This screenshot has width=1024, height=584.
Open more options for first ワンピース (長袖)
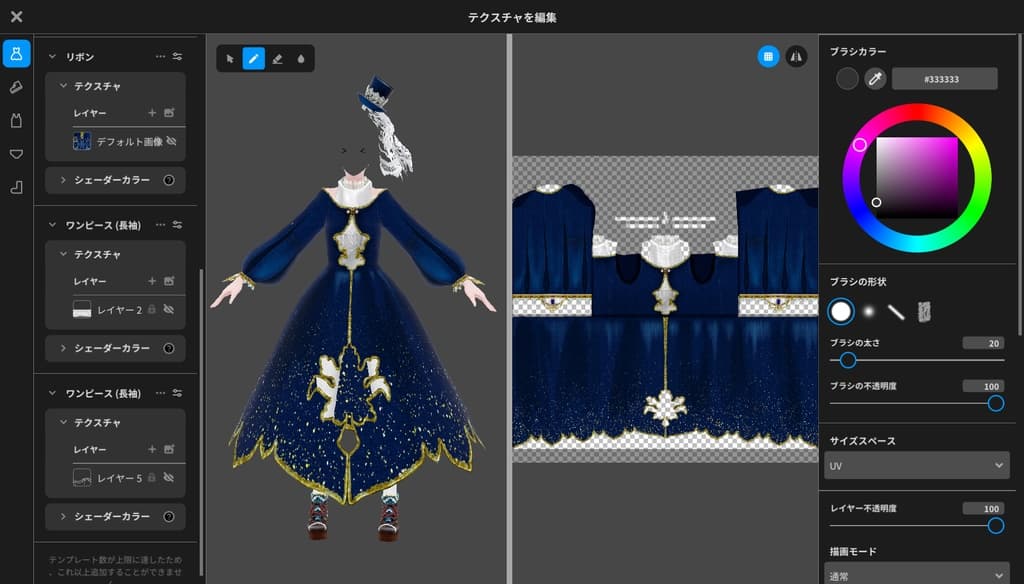(x=160, y=225)
